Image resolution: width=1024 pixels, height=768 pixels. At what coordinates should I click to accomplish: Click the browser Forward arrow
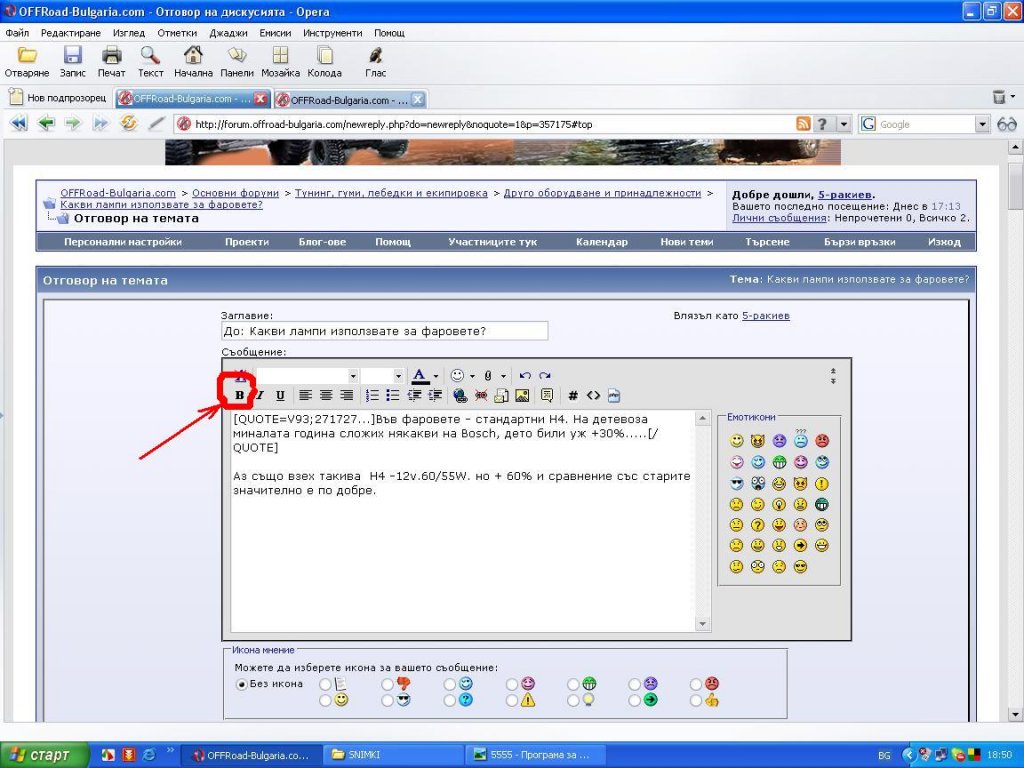[72, 123]
